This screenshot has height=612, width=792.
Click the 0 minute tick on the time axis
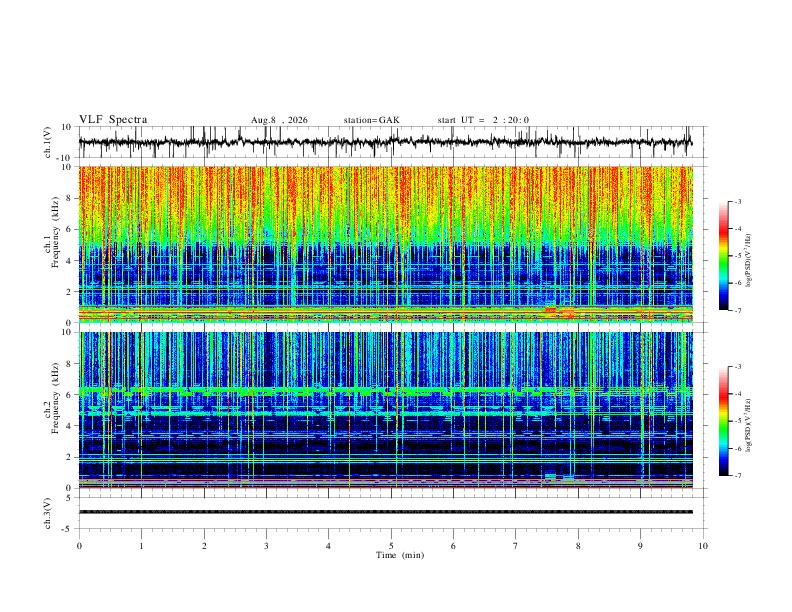[x=79, y=546]
